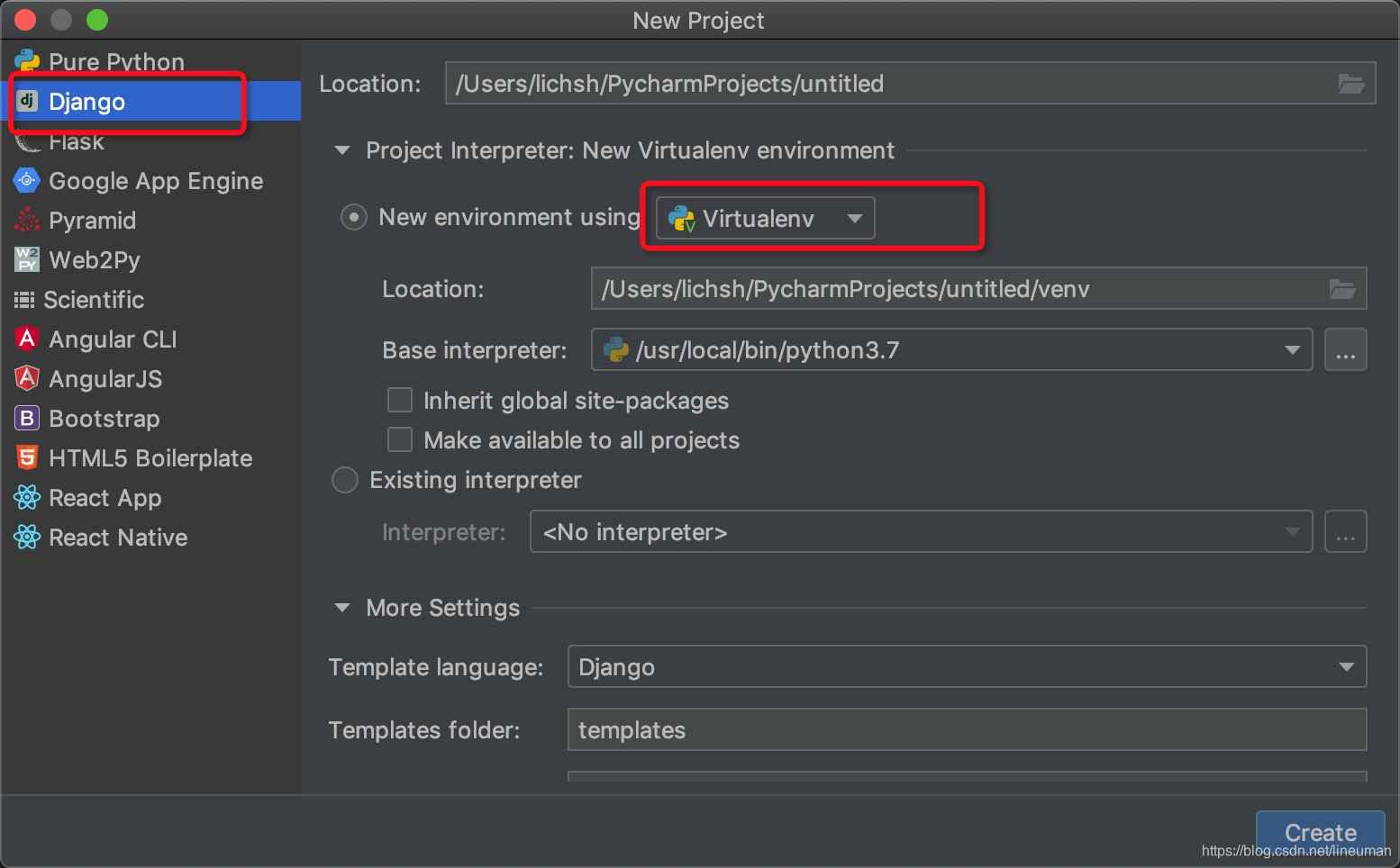1400x868 pixels.
Task: Collapse the Project Interpreter section
Action: (342, 150)
